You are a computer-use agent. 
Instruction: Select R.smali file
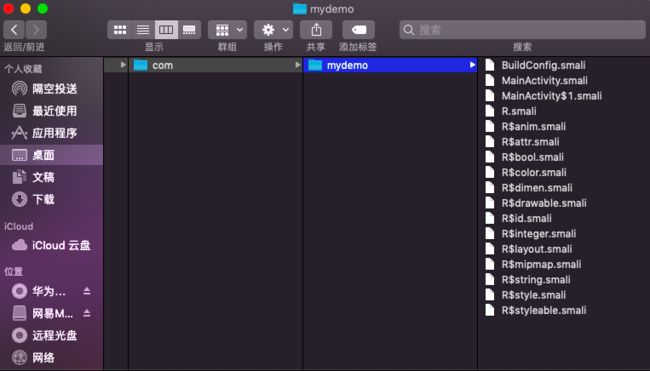519,111
